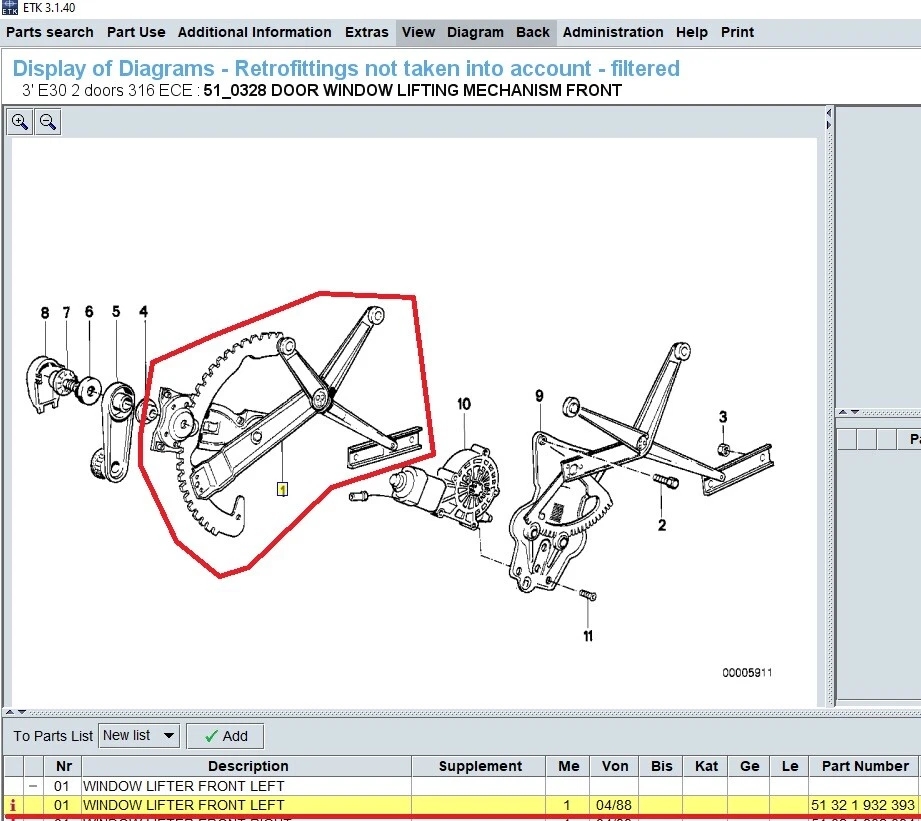Open the Diagram menu
This screenshot has width=921, height=821.
475,32
